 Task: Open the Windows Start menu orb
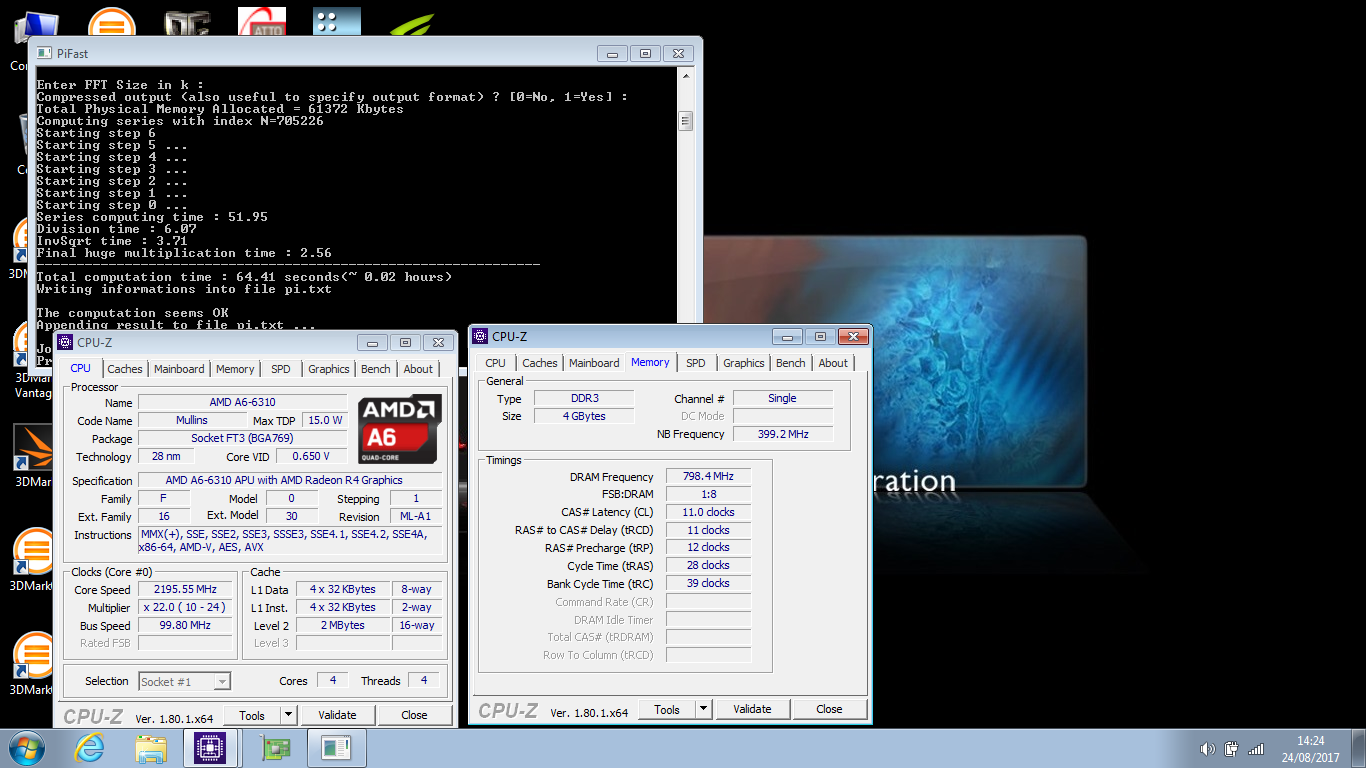click(x=26, y=747)
